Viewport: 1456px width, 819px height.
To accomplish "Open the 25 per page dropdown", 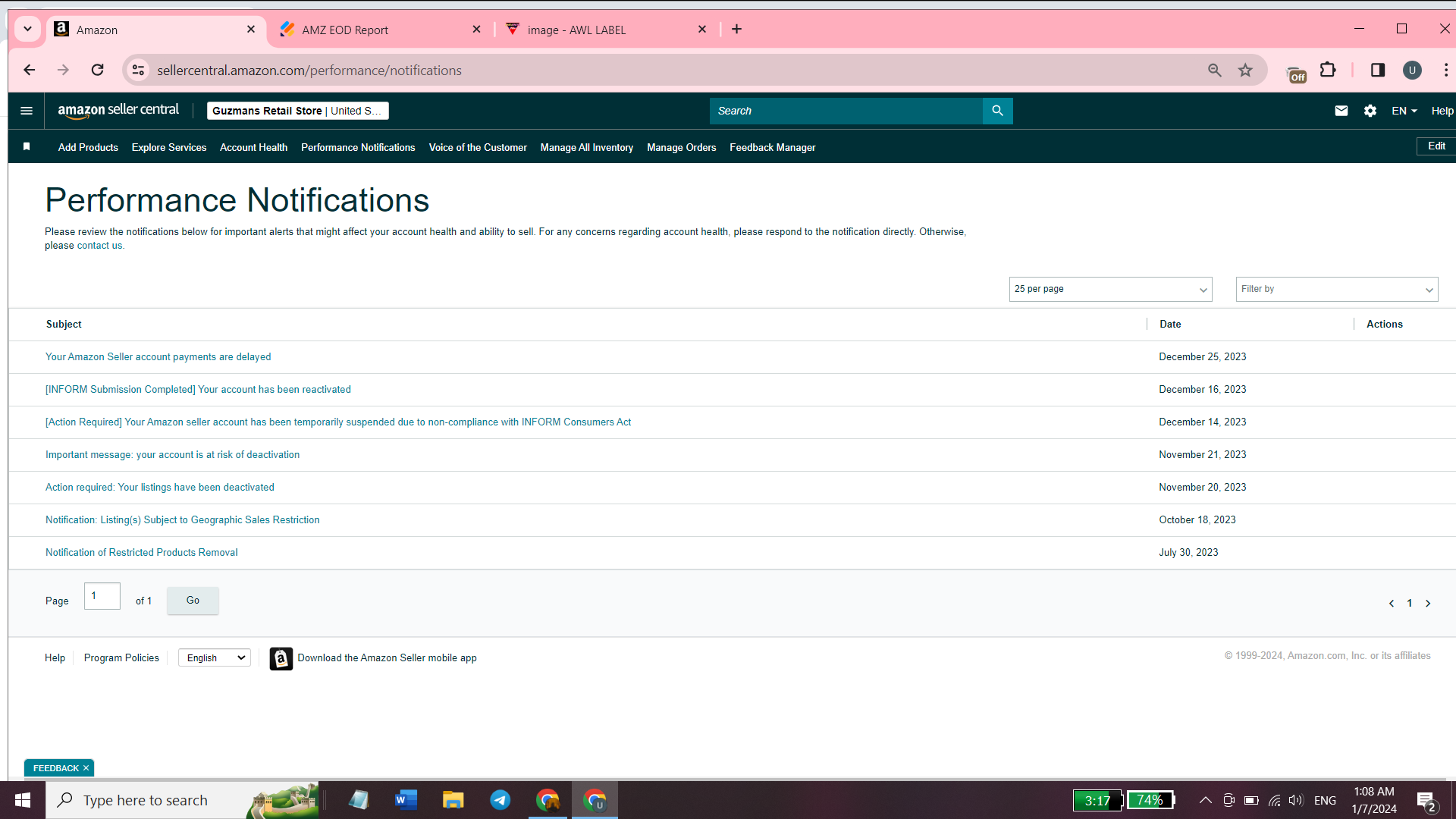I will (x=1110, y=289).
